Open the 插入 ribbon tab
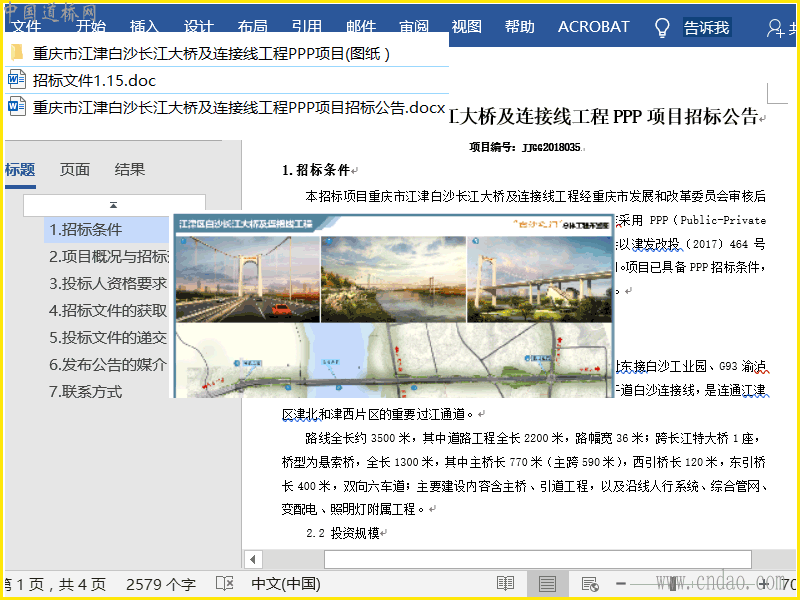The width and height of the screenshot is (800, 600). 144,27
